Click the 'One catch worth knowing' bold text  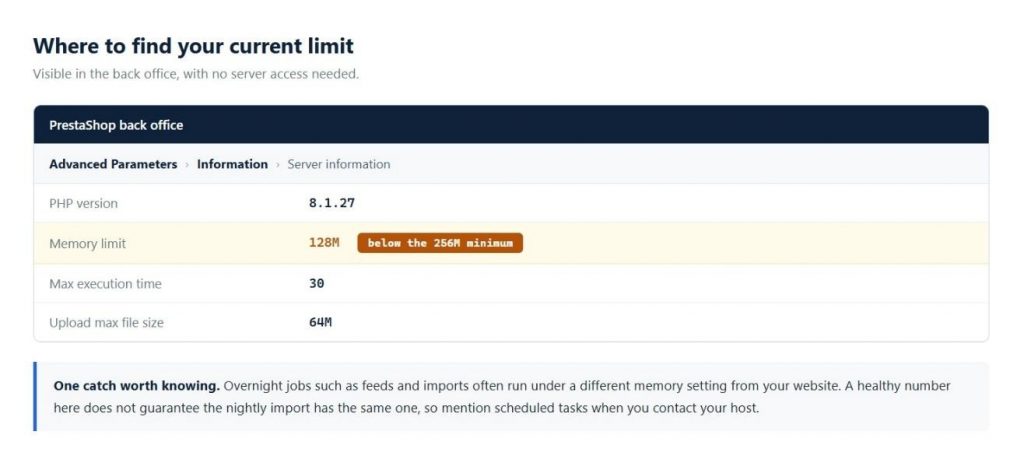[x=136, y=385]
